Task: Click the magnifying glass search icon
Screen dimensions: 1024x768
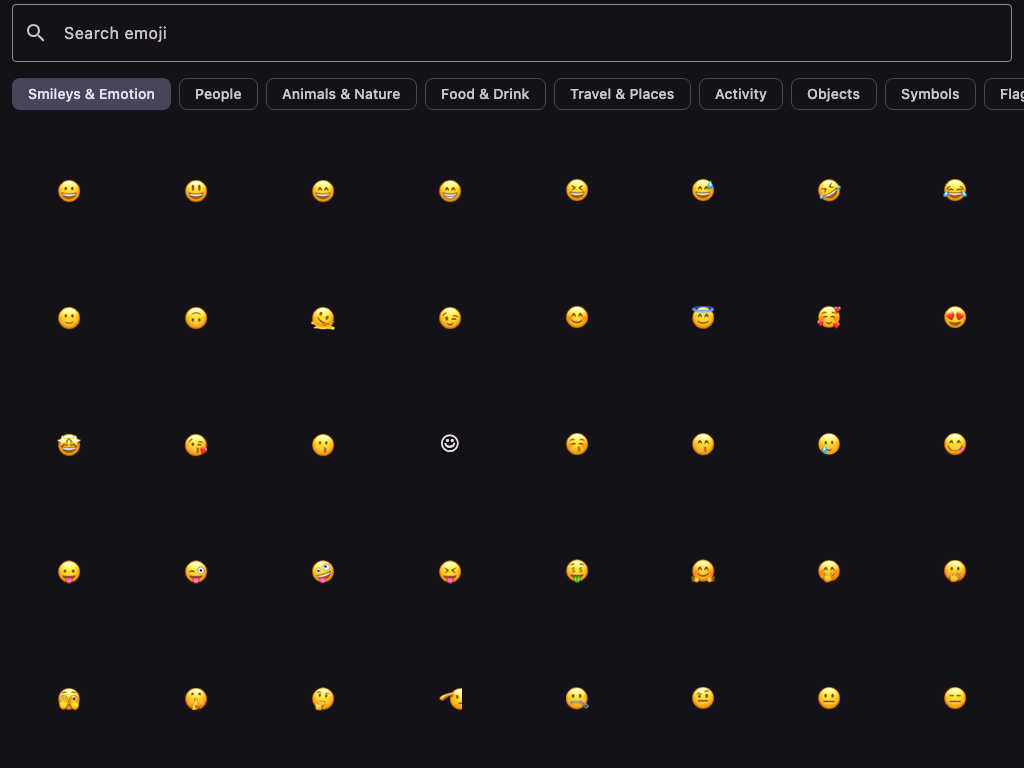Action: [x=36, y=32]
